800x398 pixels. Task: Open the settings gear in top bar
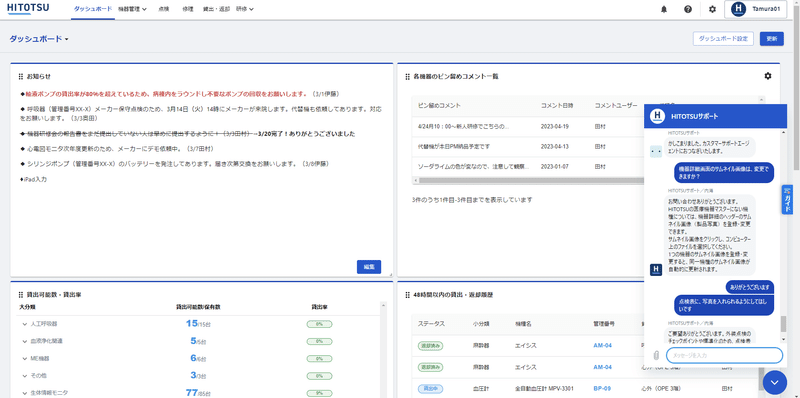coord(712,9)
